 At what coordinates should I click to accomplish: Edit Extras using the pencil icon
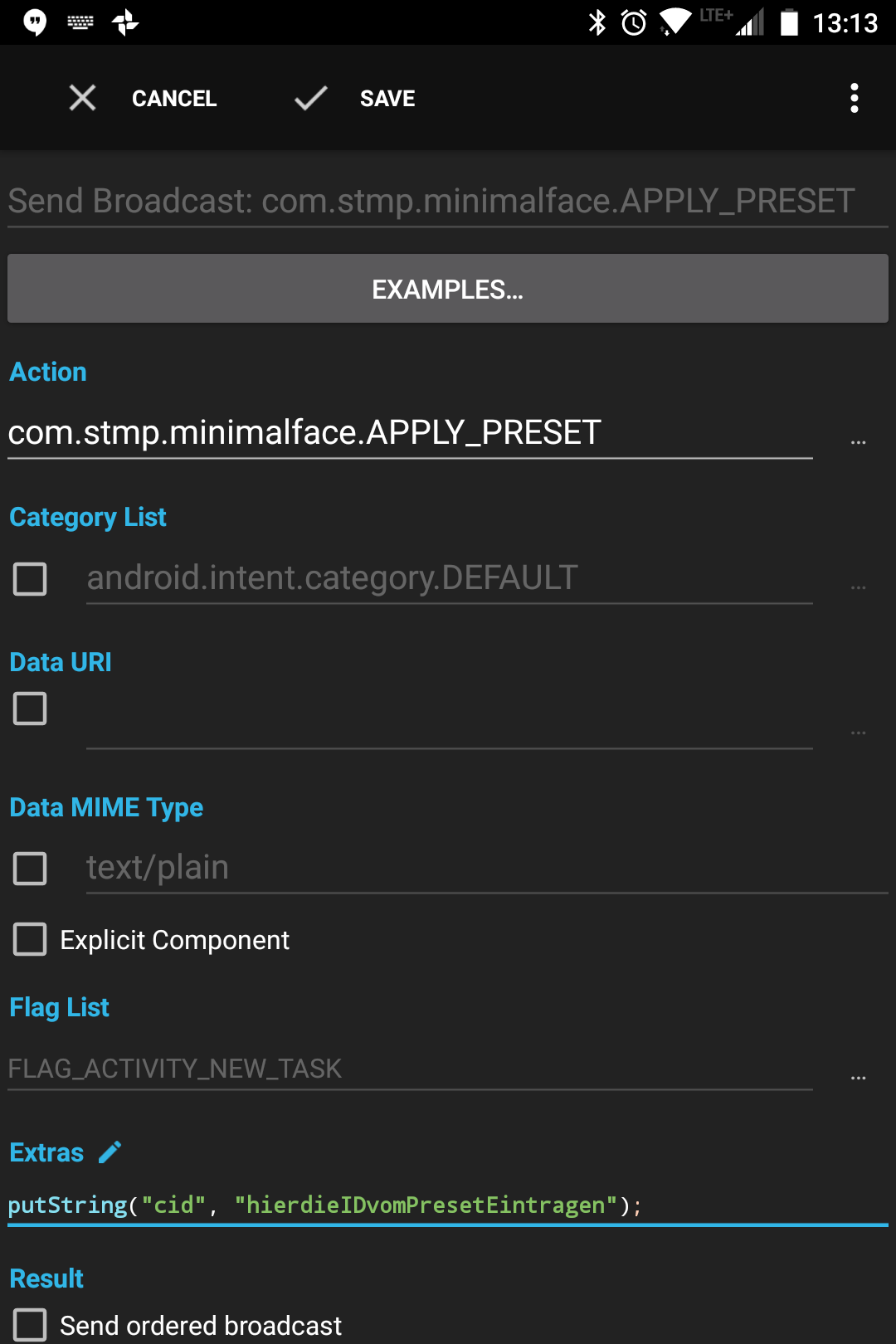coord(109,1152)
